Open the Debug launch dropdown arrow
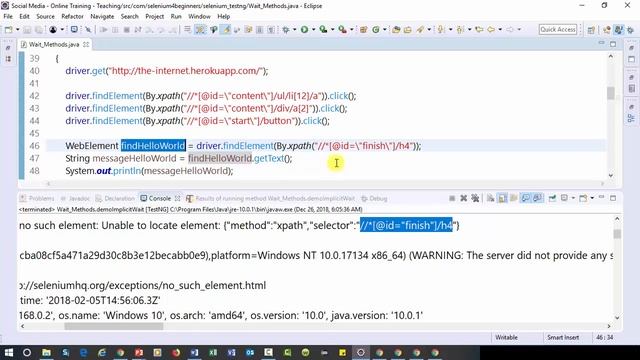 (294, 29)
